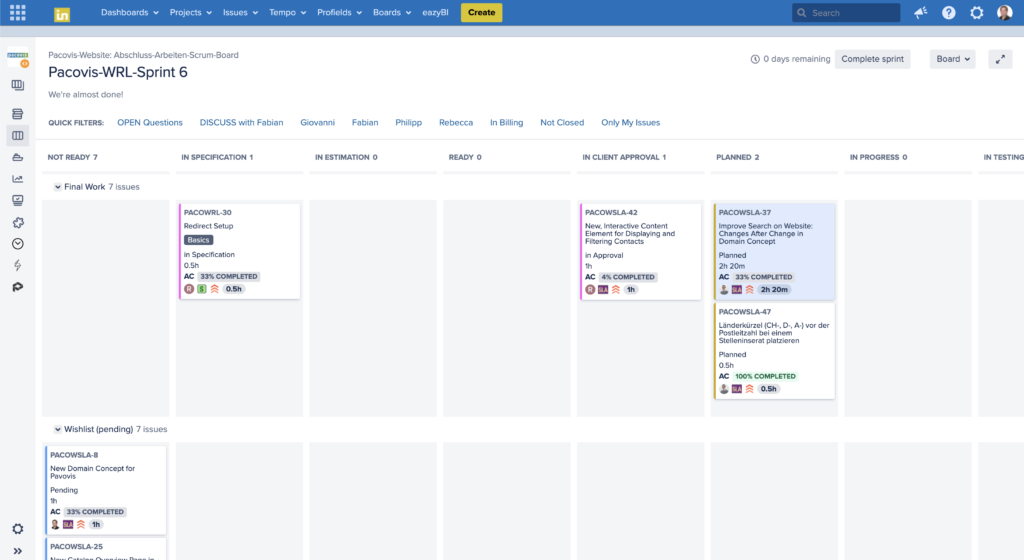Open issue PACOWSLA-47 link
Screen dimensions: 1024x560
[744, 312]
